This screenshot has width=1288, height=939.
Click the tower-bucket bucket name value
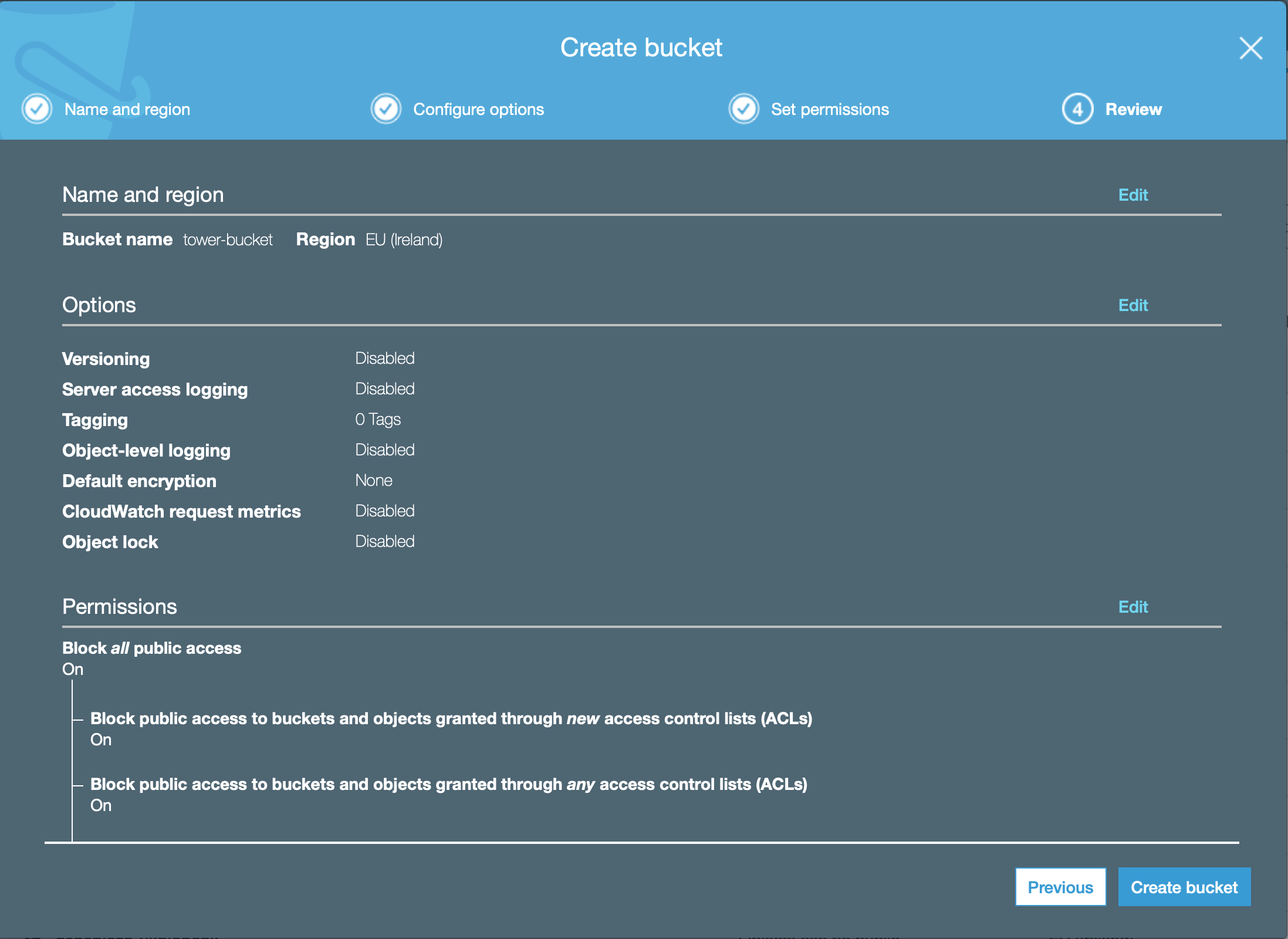(228, 240)
